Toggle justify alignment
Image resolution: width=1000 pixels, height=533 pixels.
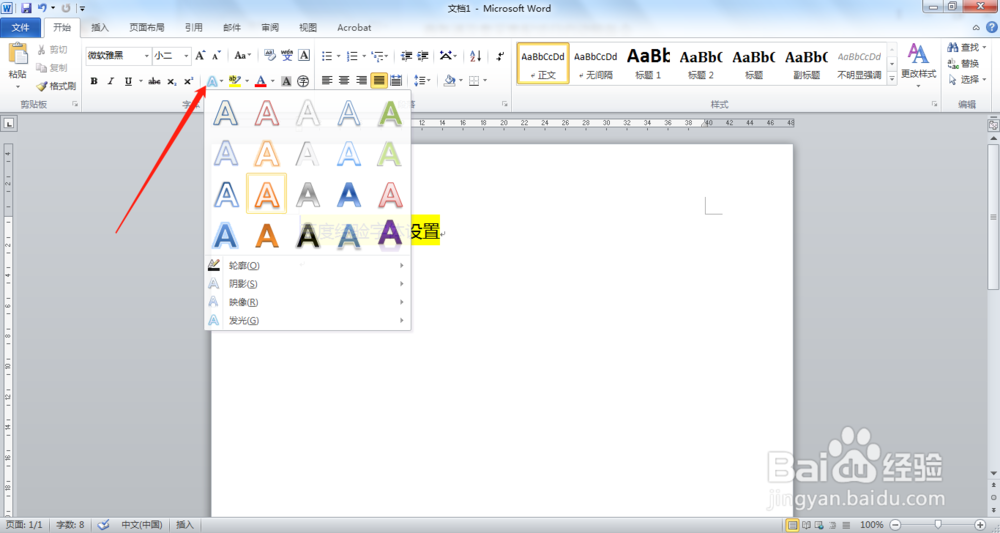379,80
